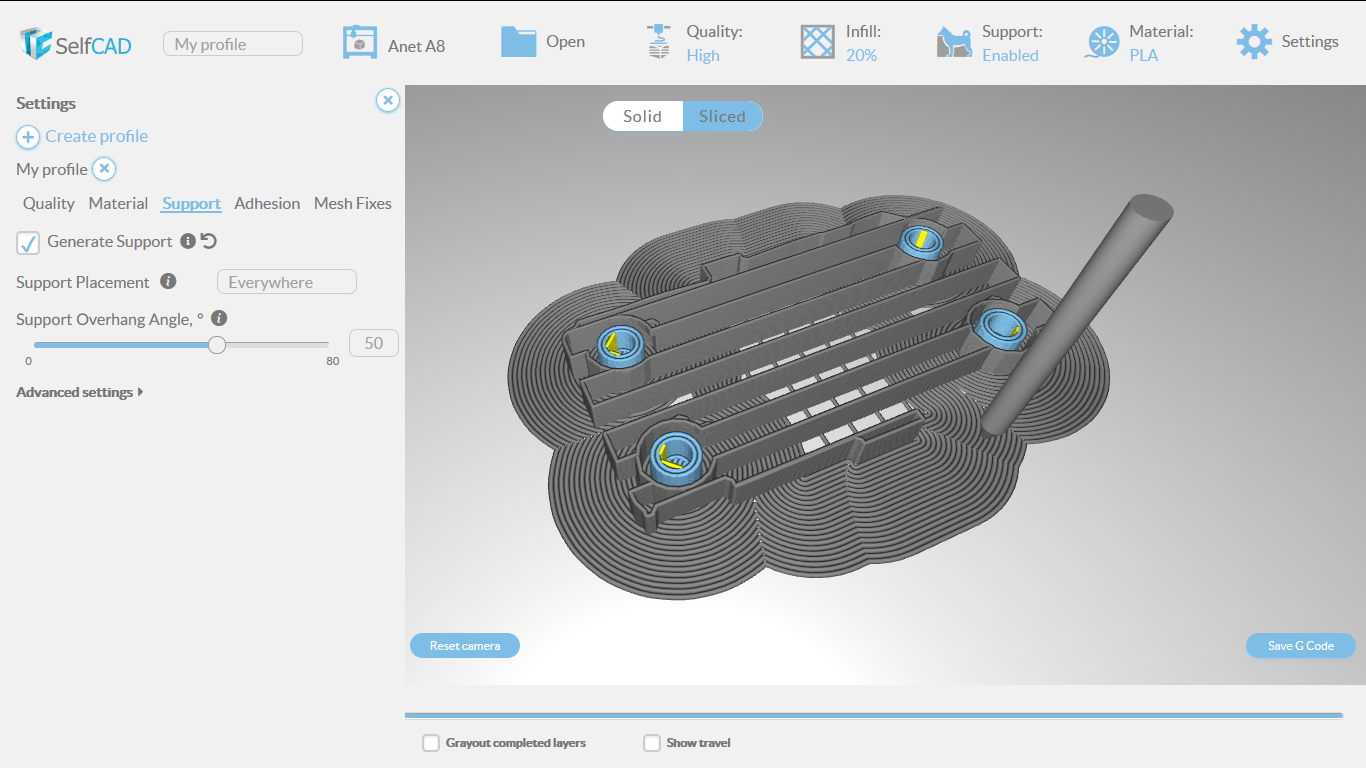Viewport: 1366px width, 768px height.
Task: Click the SelfCAD logo
Action: 75,43
